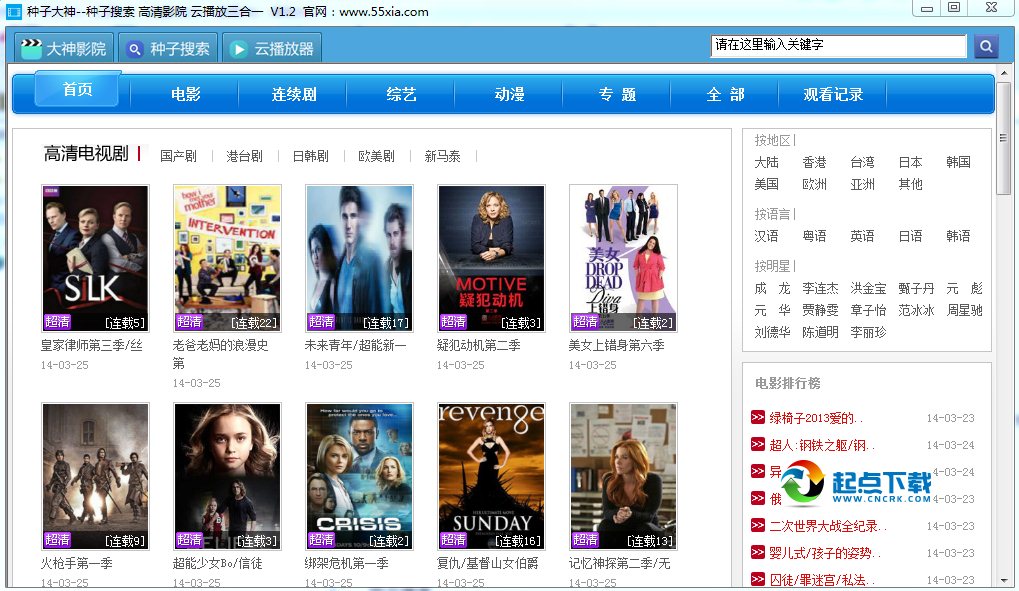This screenshot has width=1019, height=591.
Task: Filter by star 周星驰
Action: (x=964, y=310)
